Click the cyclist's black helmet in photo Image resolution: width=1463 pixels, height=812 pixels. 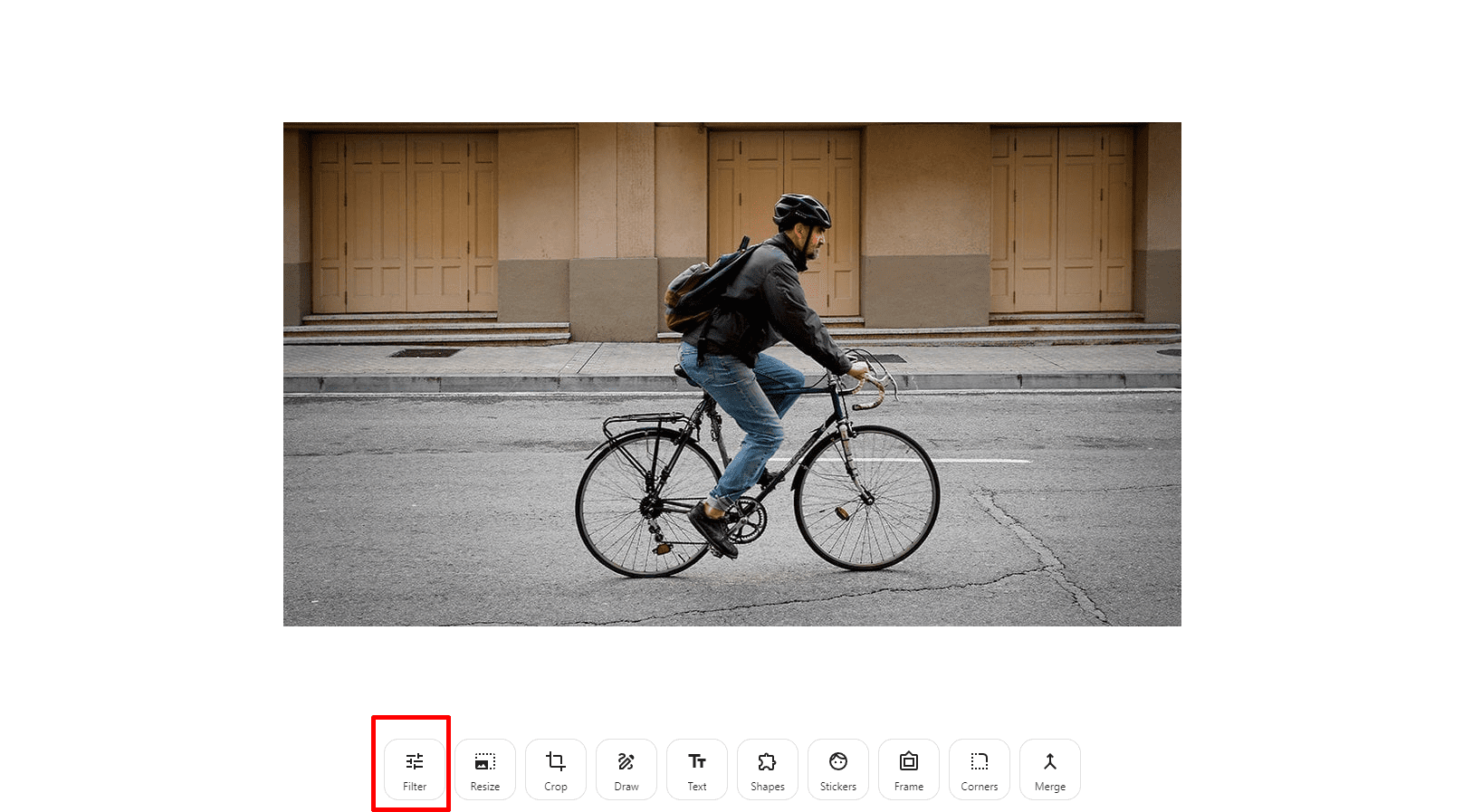[800, 210]
